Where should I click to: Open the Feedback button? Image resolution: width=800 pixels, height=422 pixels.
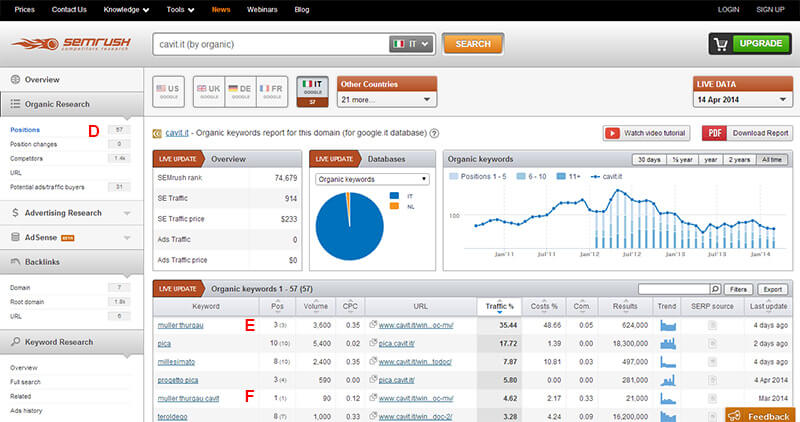(x=760, y=415)
